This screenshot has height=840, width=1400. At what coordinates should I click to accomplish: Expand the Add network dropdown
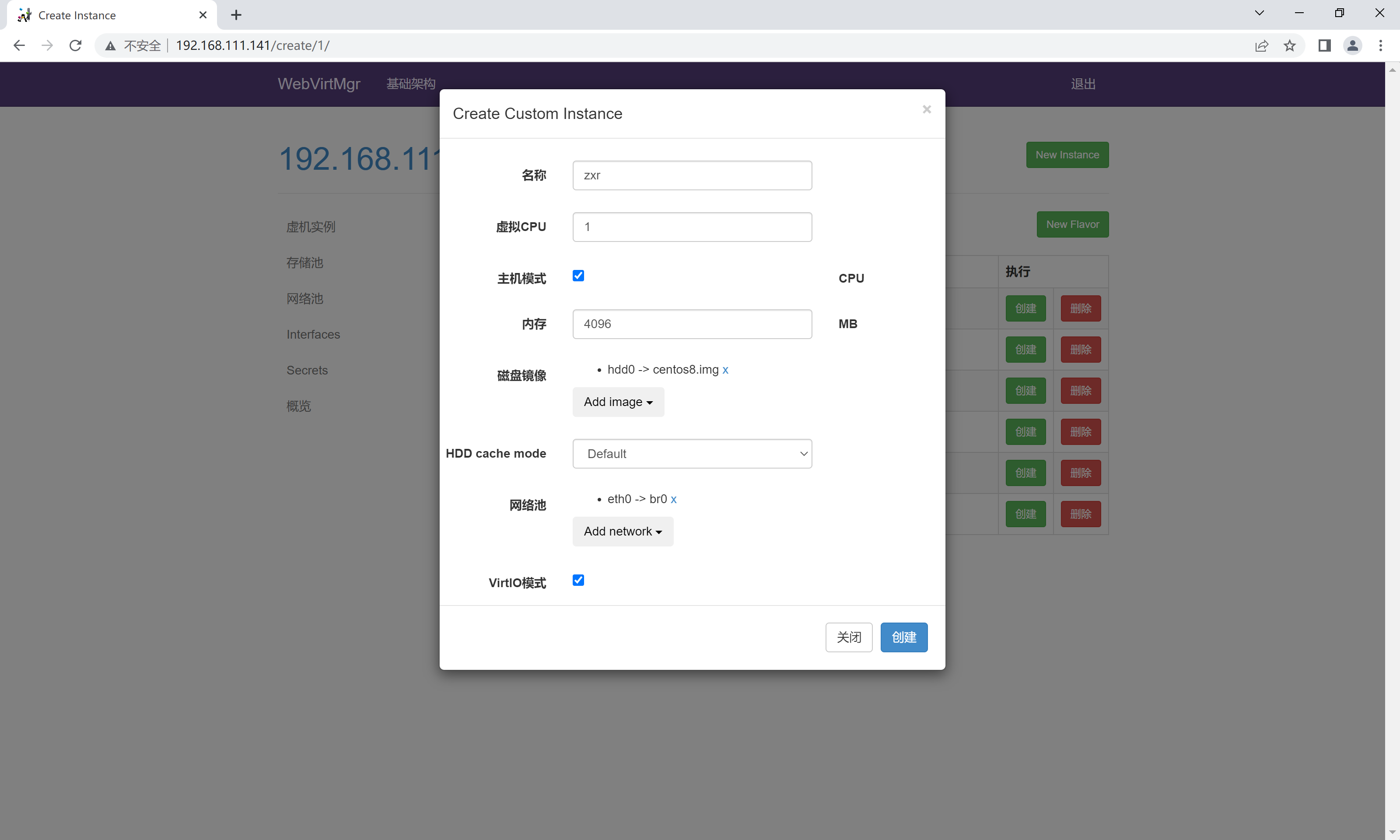tap(623, 532)
